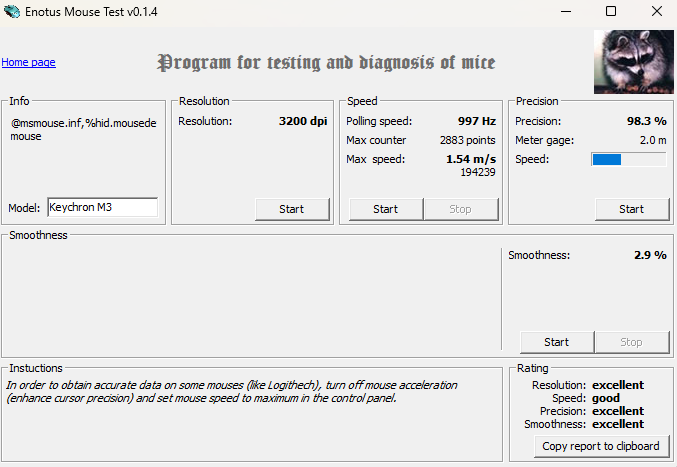Viewport: 677px width, 467px height.
Task: Click the raccoon picture thumbnail
Action: [633, 62]
